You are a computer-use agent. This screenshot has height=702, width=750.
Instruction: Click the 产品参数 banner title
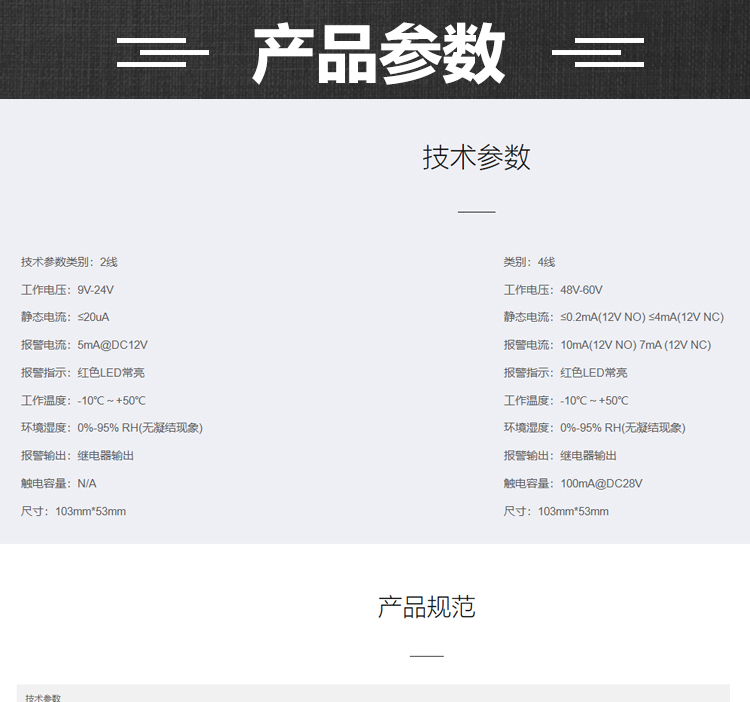tap(378, 53)
